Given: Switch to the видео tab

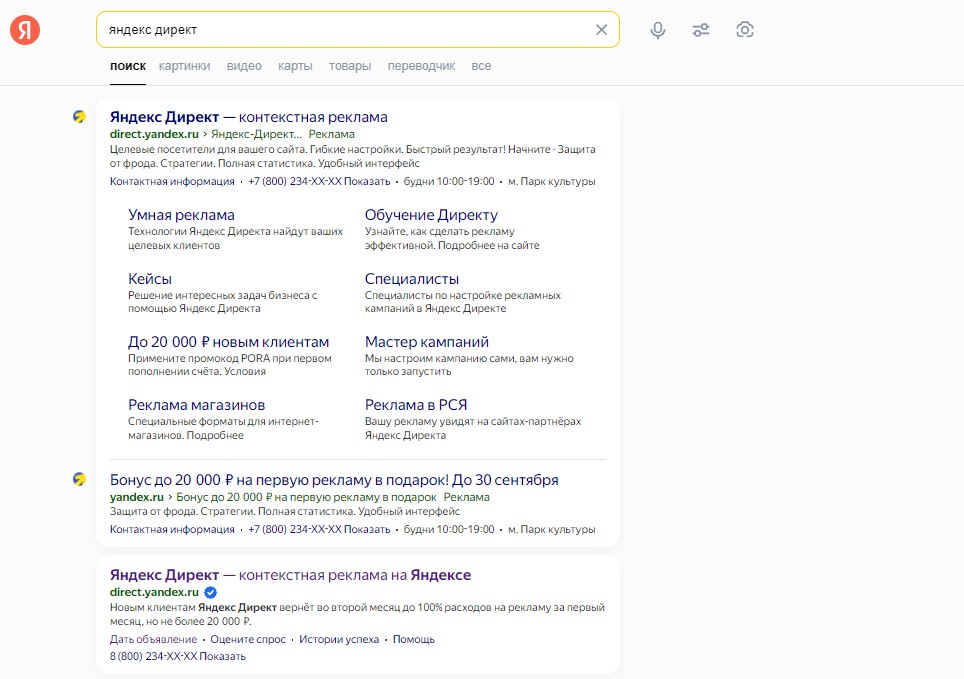Looking at the screenshot, I should coord(244,66).
